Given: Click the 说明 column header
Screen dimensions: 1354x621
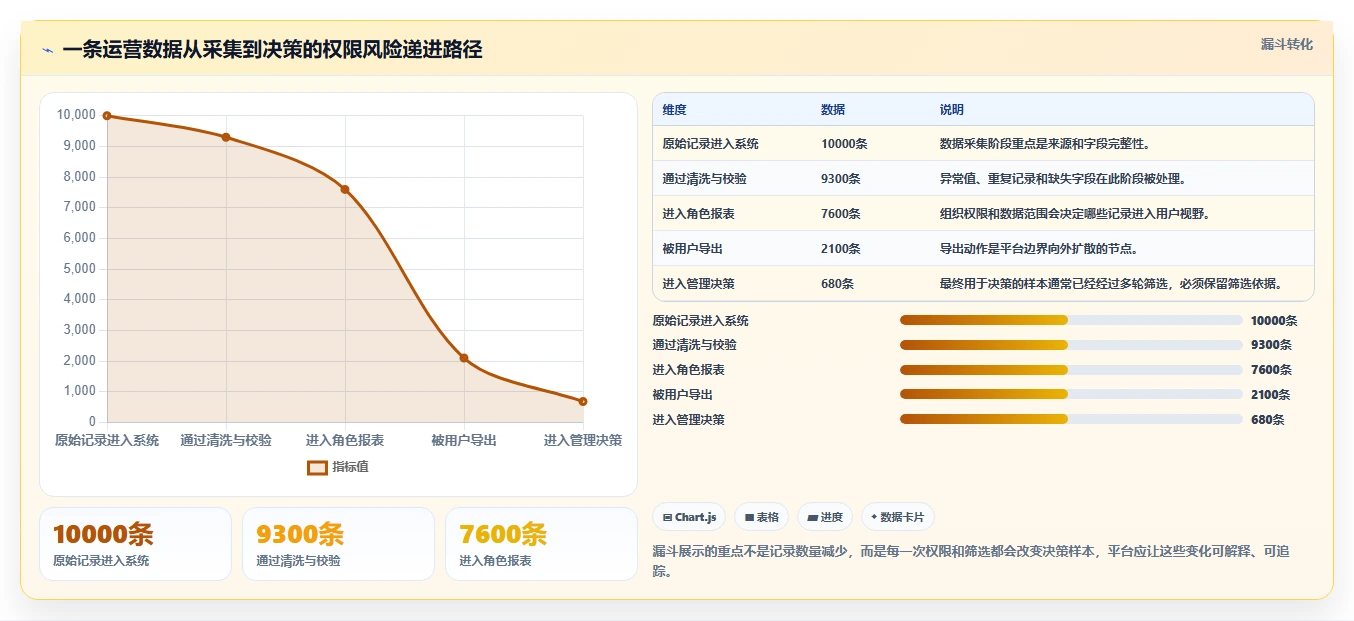Looking at the screenshot, I should (952, 110).
